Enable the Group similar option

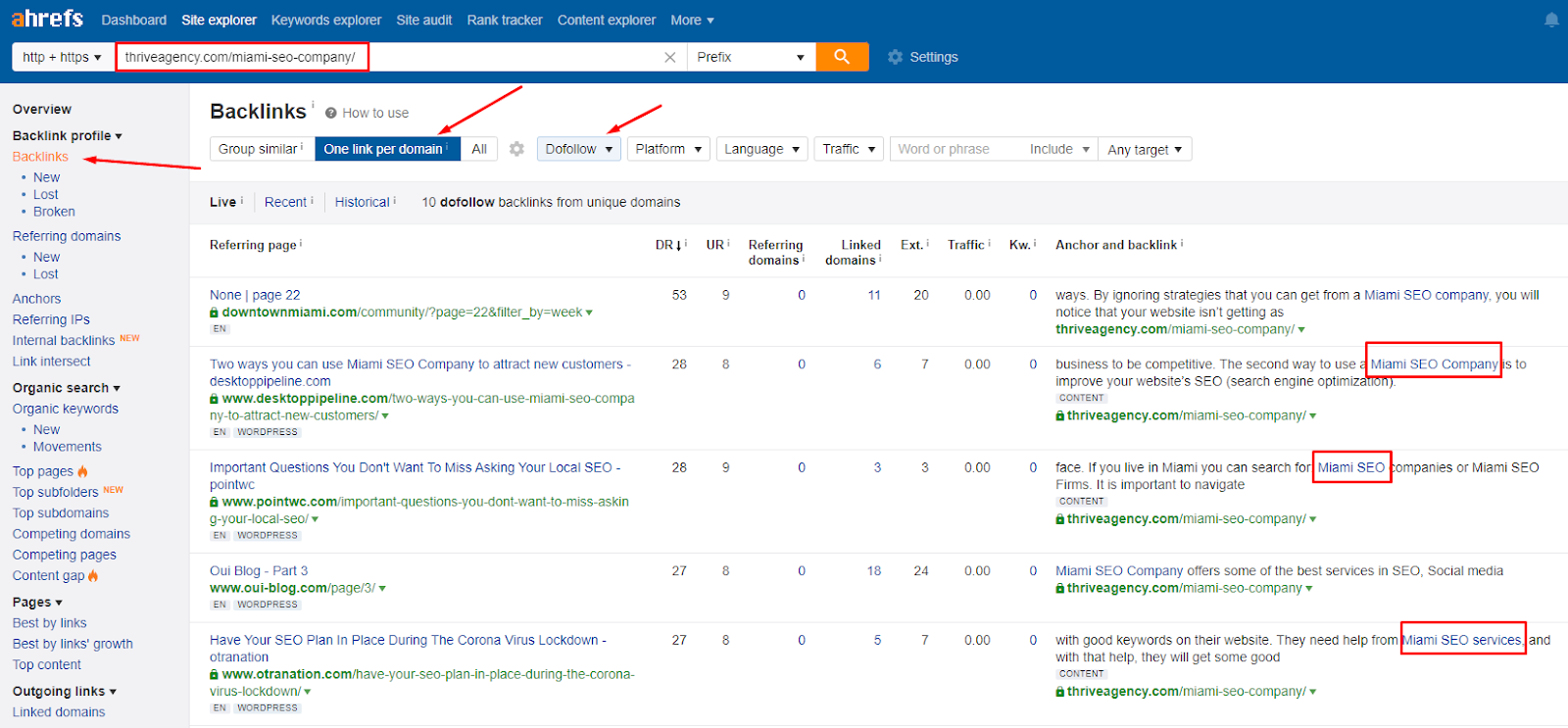(262, 149)
